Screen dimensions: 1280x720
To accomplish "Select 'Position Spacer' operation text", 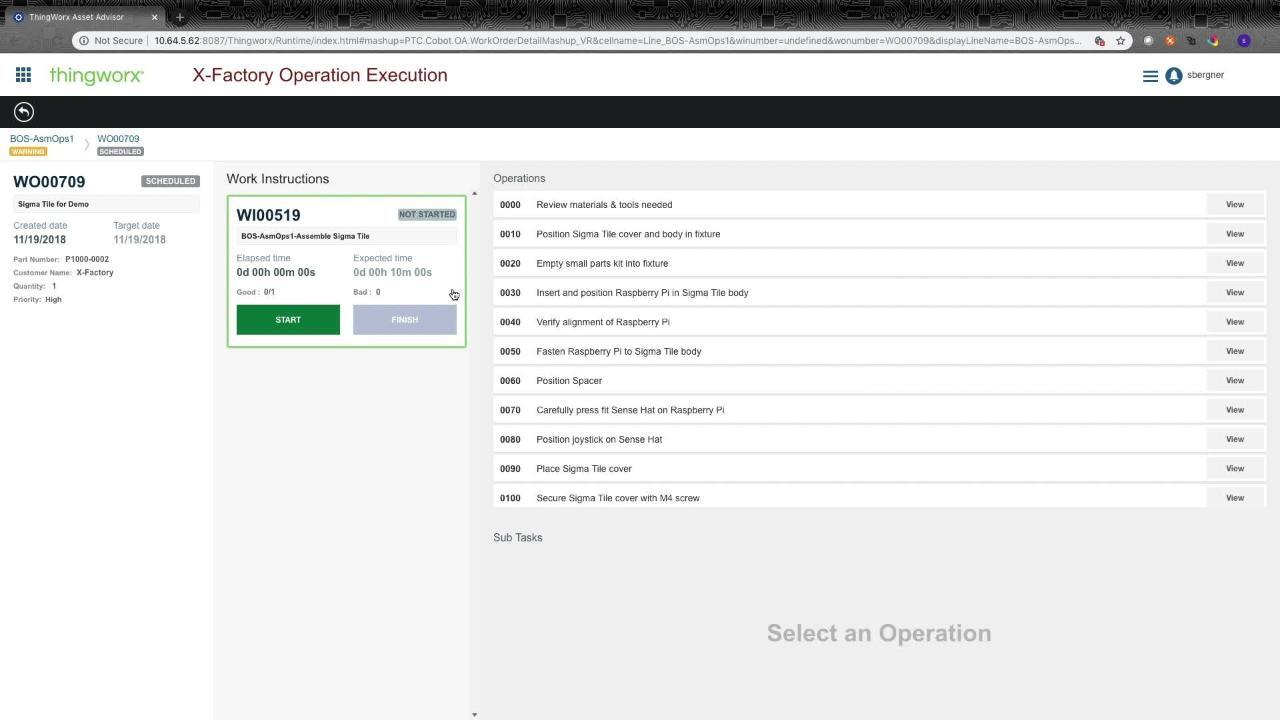I will point(569,381).
